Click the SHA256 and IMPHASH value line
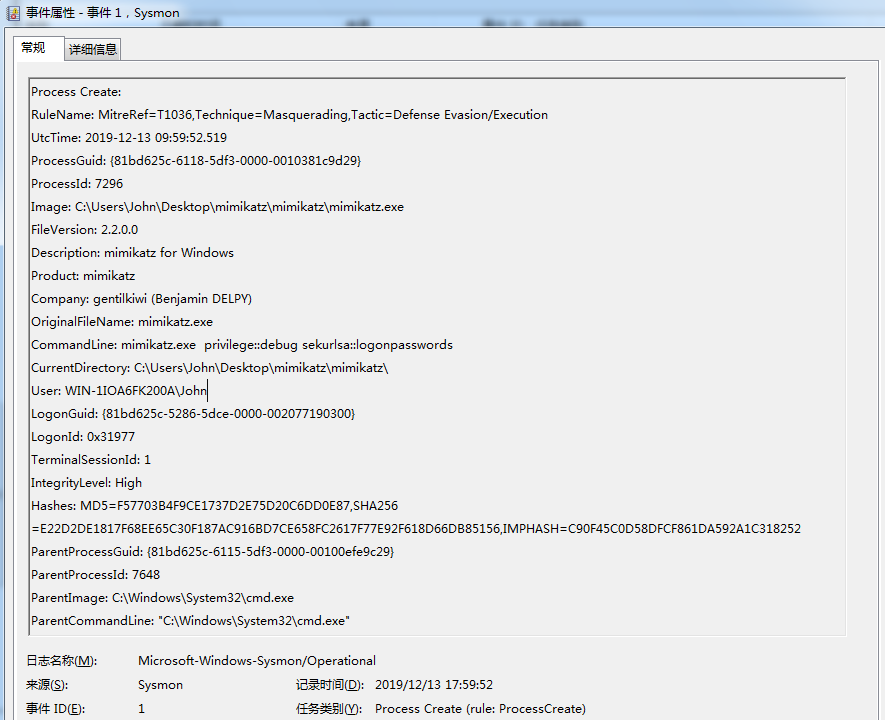Screen dimensions: 885x720 coord(416,529)
